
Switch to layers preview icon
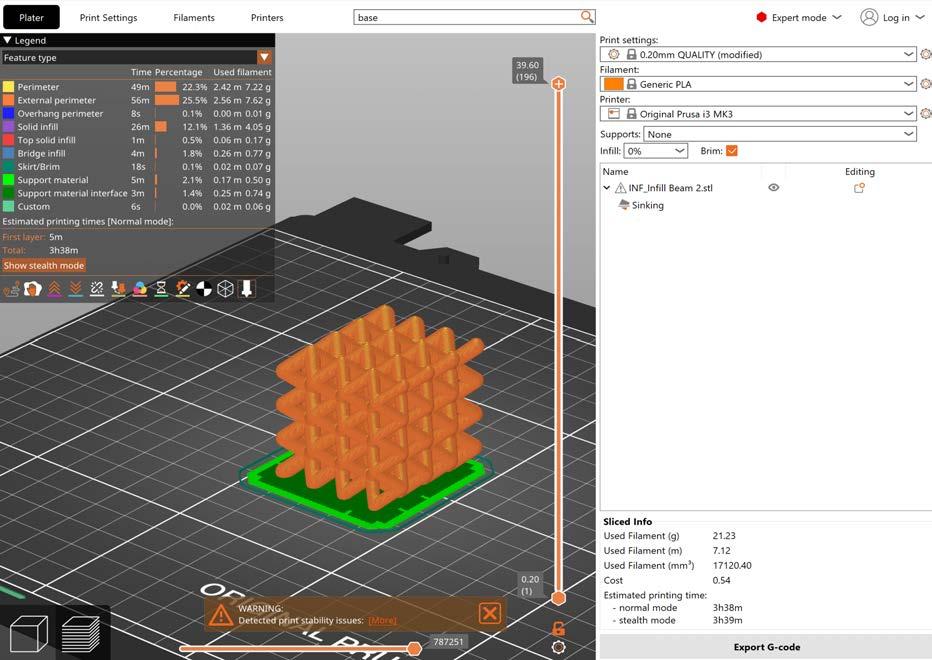point(81,634)
